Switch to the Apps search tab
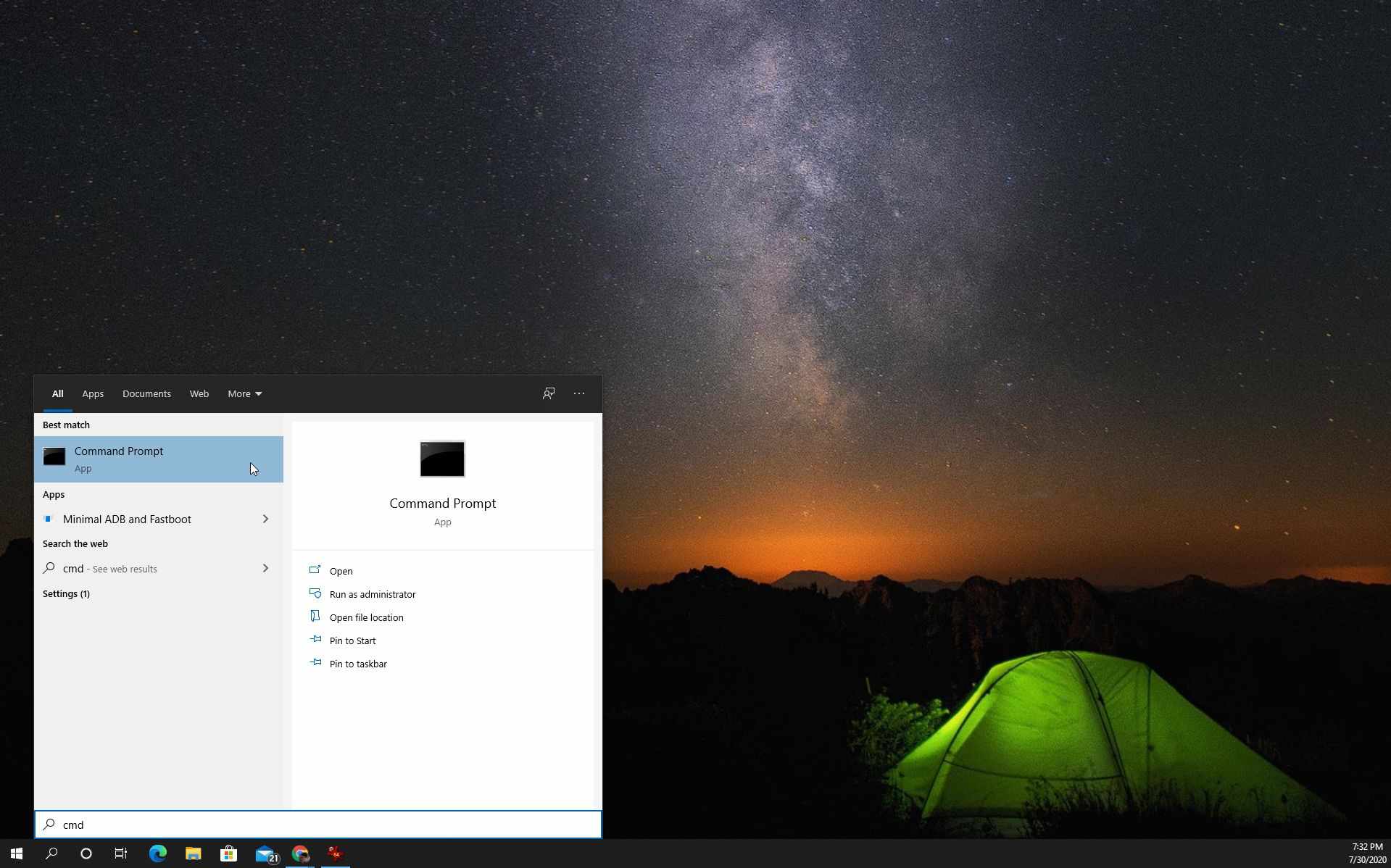Image resolution: width=1391 pixels, height=868 pixels. pos(93,393)
